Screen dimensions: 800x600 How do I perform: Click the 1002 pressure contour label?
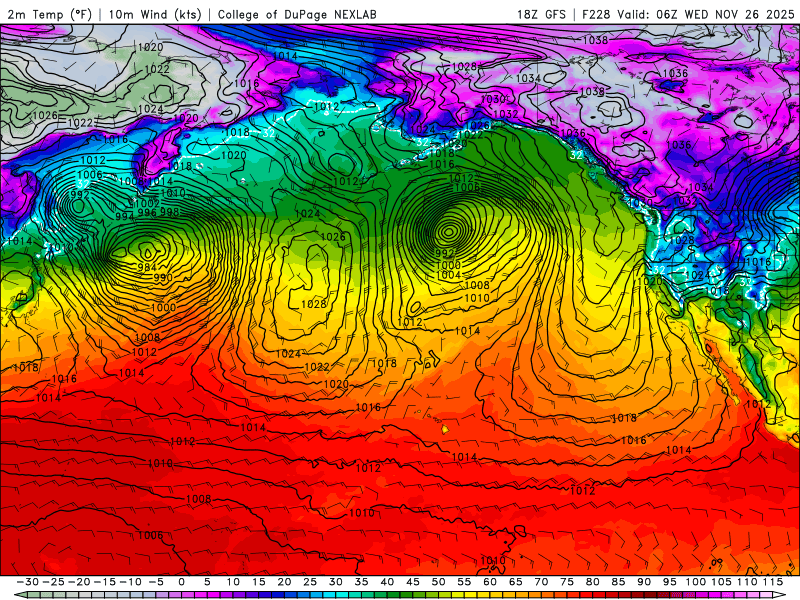click(x=147, y=203)
